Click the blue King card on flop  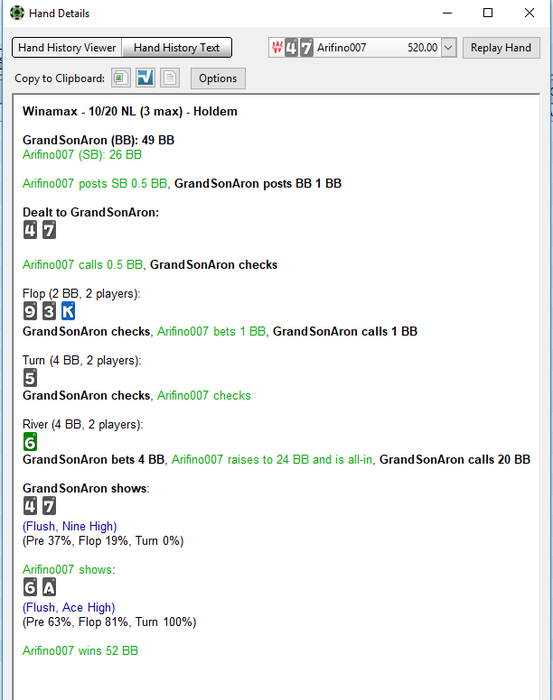point(68,311)
